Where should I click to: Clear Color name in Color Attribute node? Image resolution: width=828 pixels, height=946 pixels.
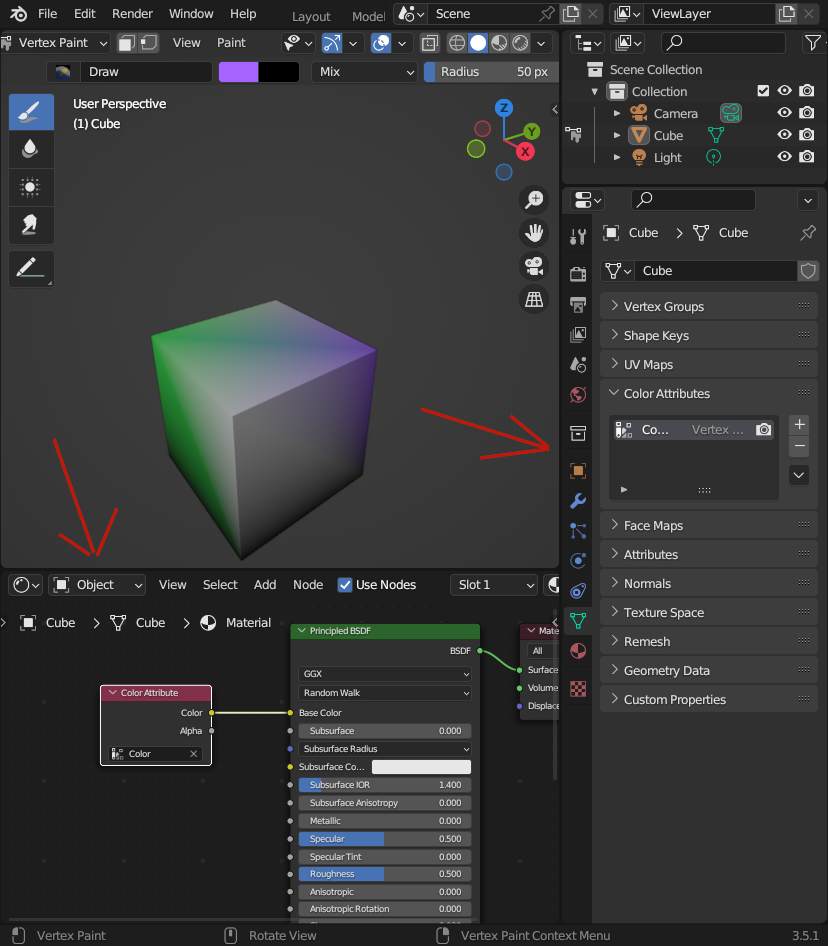[x=194, y=754]
